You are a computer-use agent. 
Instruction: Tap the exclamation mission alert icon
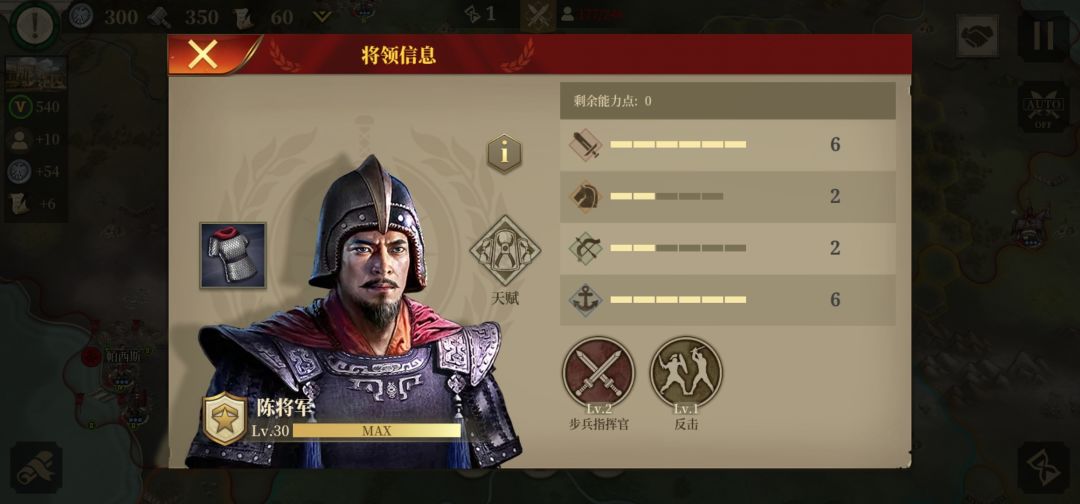point(34,26)
